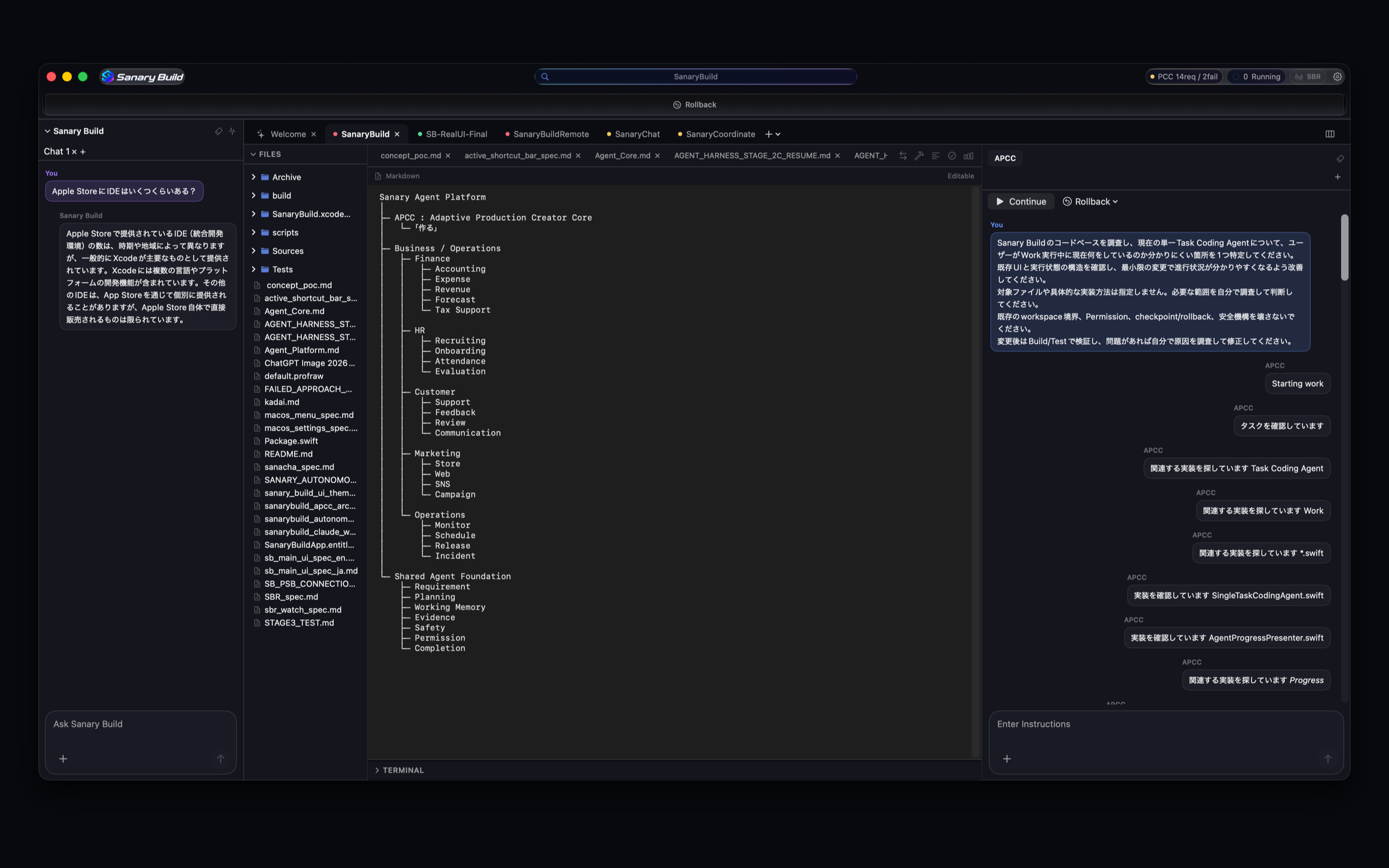Image resolution: width=1389 pixels, height=868 pixels.
Task: Click the checkmark seal icon in editor toolbar
Action: pos(952,156)
